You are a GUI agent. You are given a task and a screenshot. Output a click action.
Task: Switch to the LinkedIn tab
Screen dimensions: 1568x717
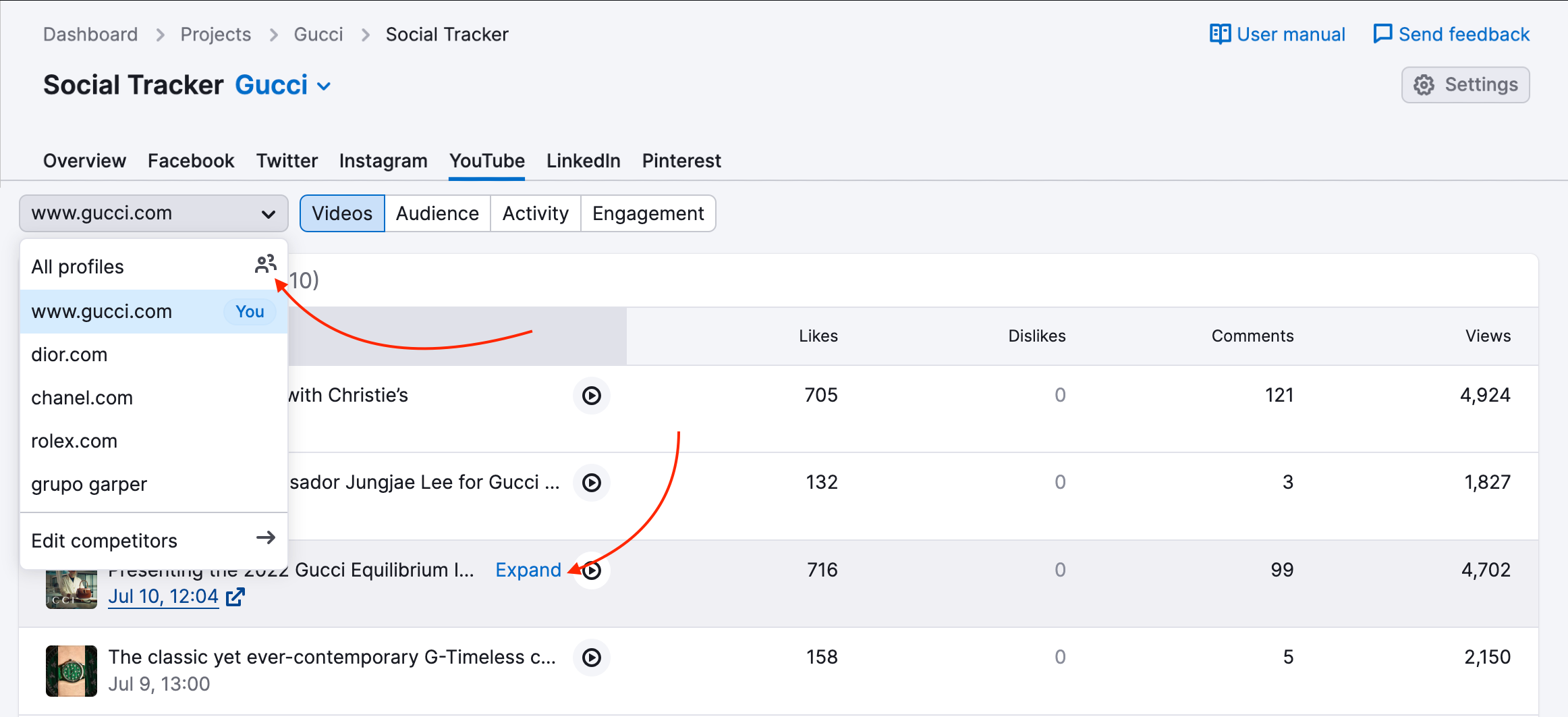pos(584,161)
